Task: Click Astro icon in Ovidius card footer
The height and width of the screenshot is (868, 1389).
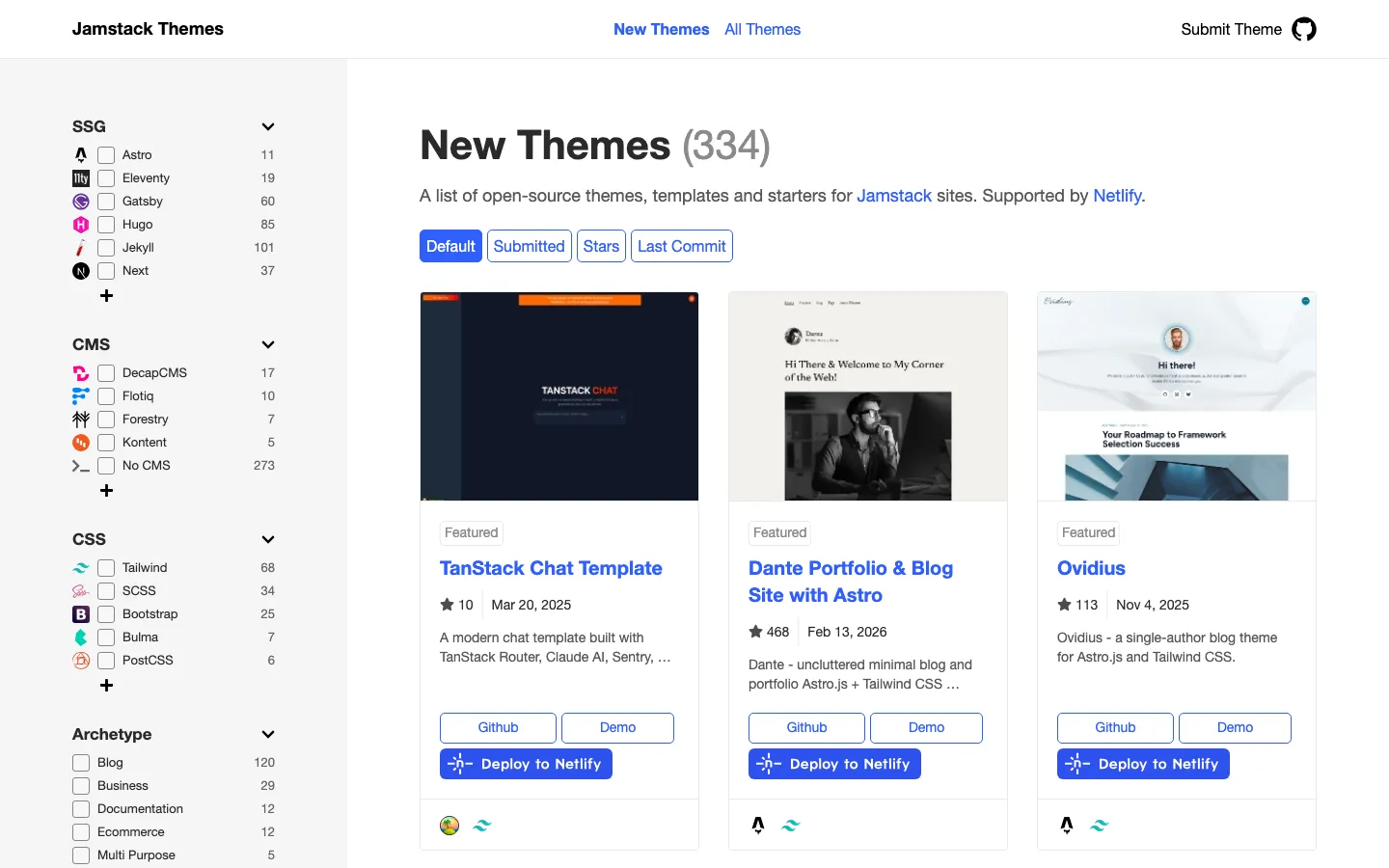Action: (1067, 825)
